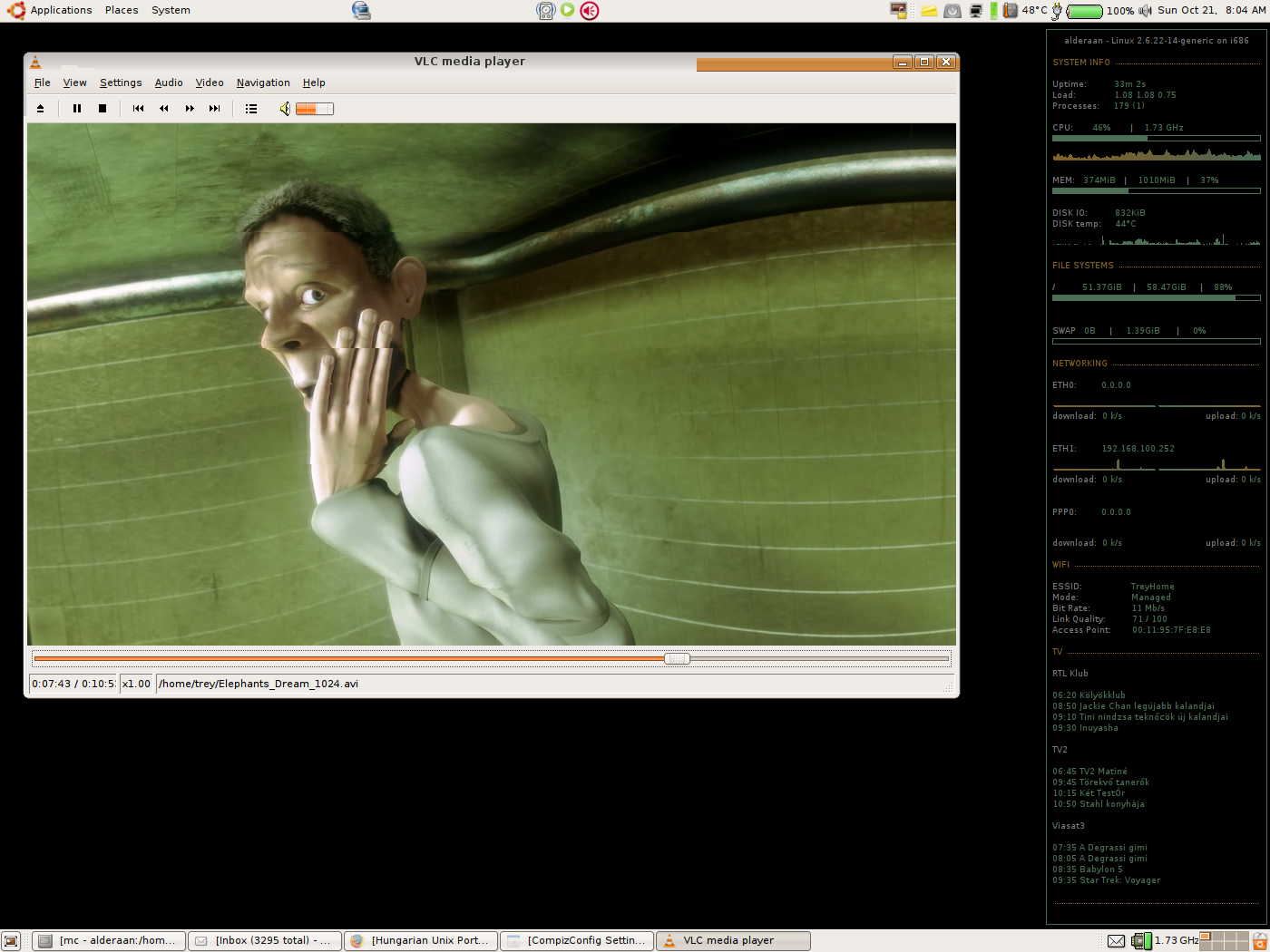Click the fast forward button

coord(189,109)
